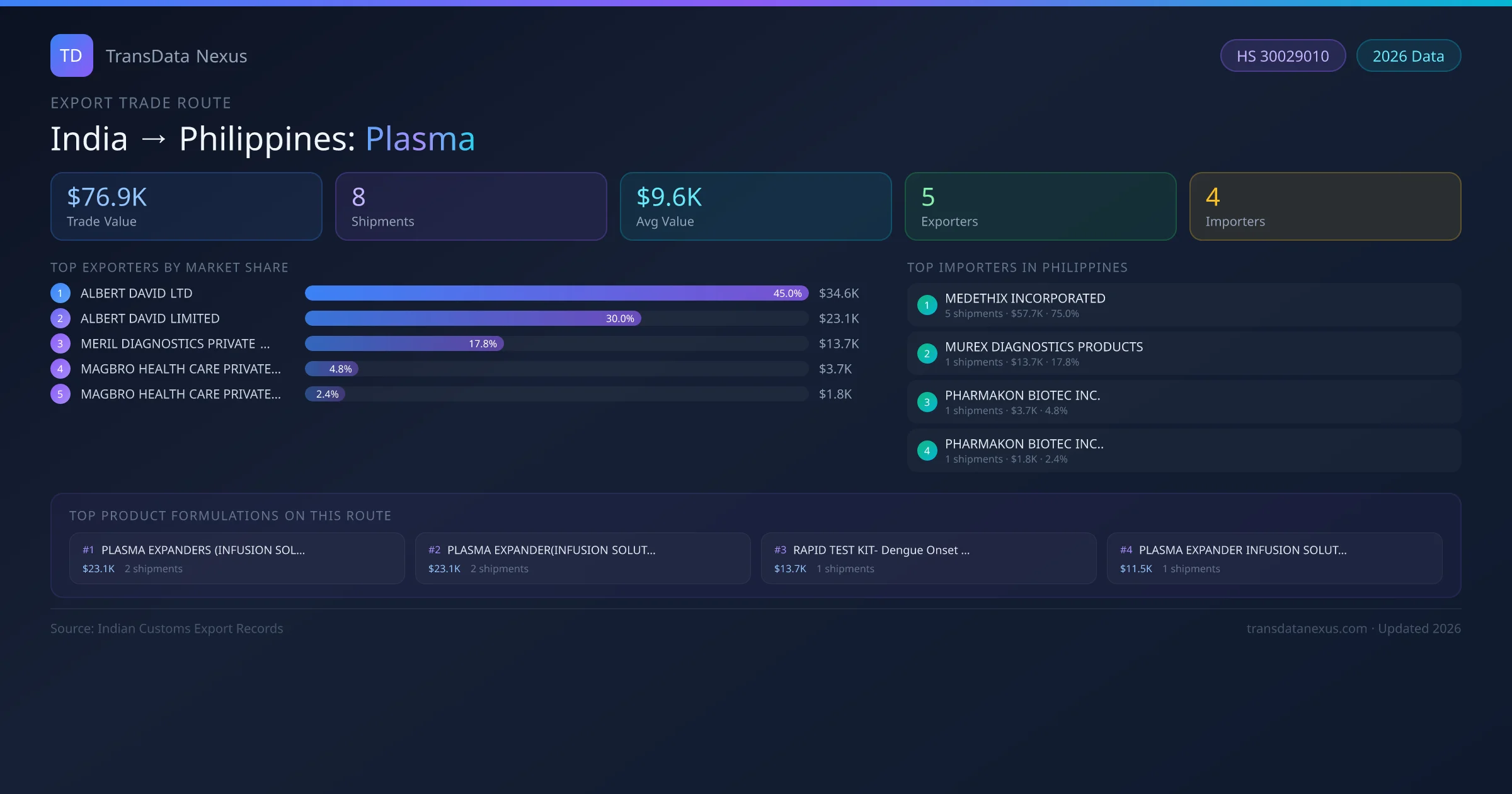Click rank badge 3 next to MERIL DIAGNOSTICS
The width and height of the screenshot is (1512, 794).
click(60, 343)
